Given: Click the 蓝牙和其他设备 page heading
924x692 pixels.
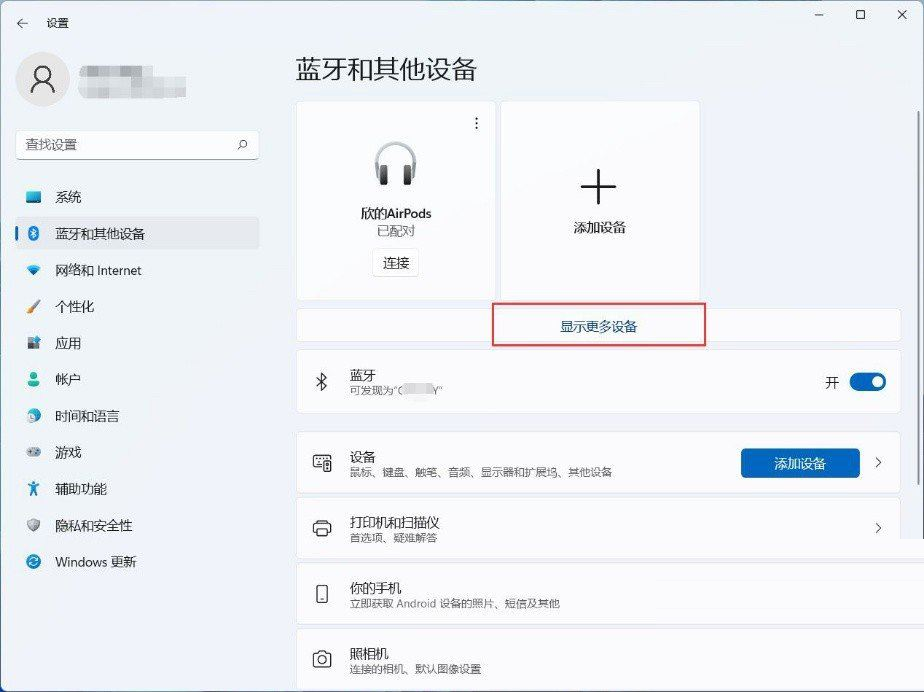Looking at the screenshot, I should pyautogui.click(x=386, y=70).
